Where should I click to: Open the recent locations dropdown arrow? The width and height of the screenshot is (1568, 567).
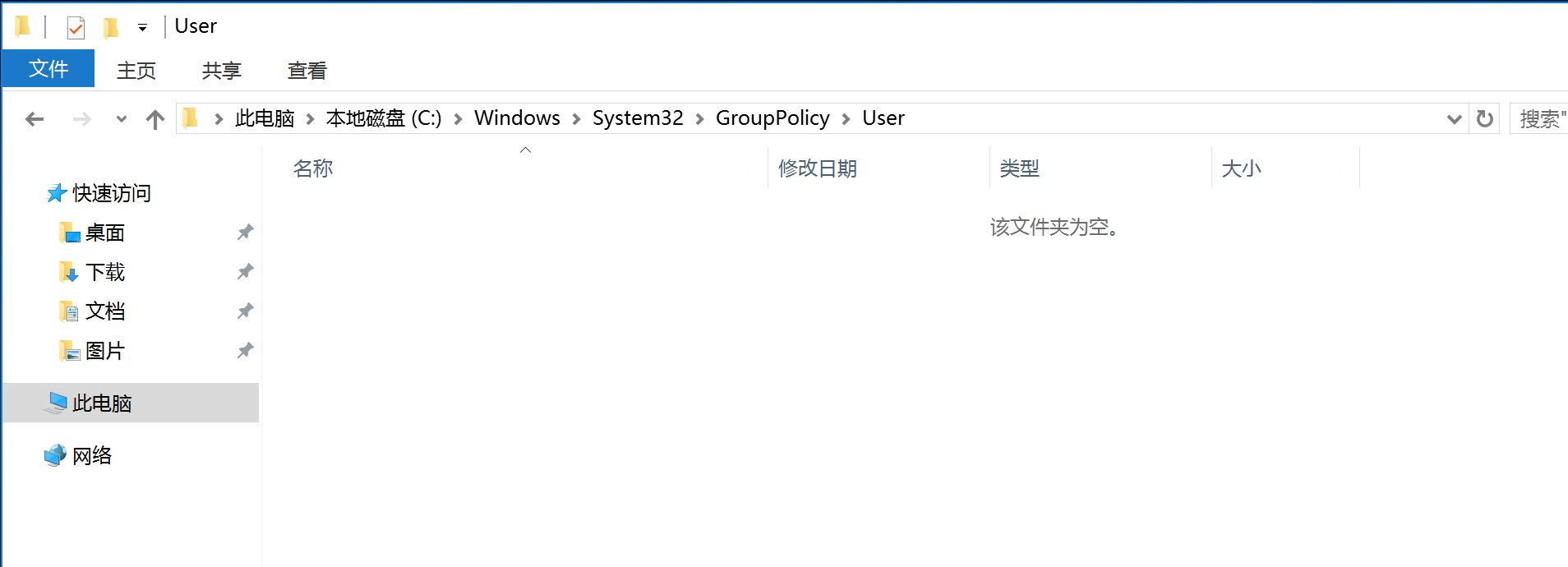pyautogui.click(x=122, y=119)
